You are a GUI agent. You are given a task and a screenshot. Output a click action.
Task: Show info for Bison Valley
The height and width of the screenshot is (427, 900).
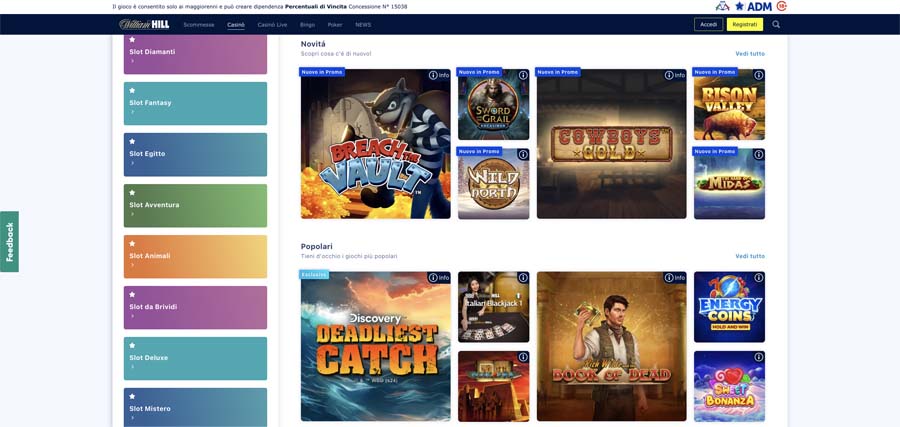click(x=759, y=75)
